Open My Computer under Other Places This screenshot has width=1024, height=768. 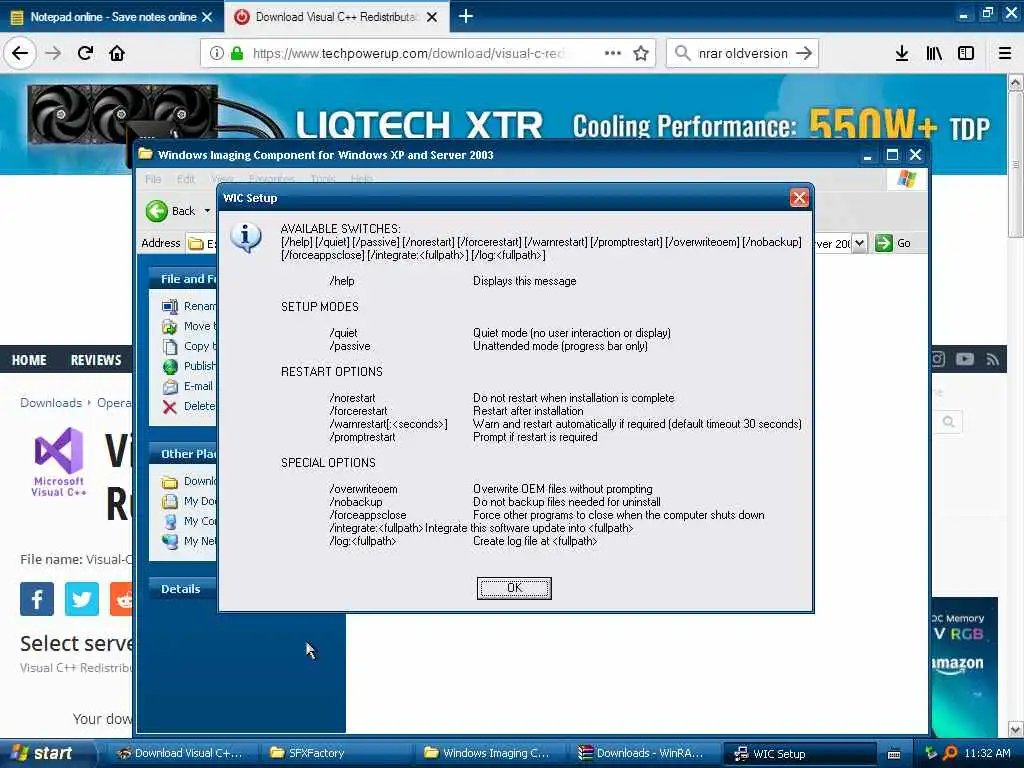[x=189, y=521]
